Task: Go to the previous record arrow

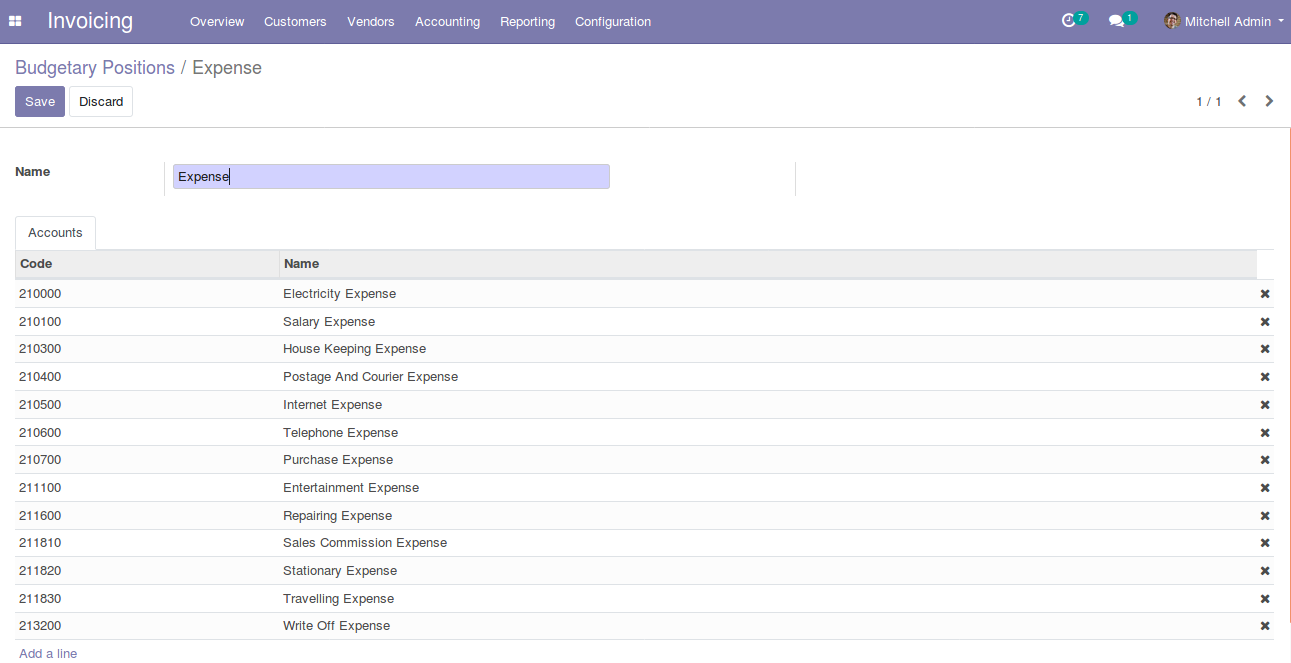Action: [1242, 101]
